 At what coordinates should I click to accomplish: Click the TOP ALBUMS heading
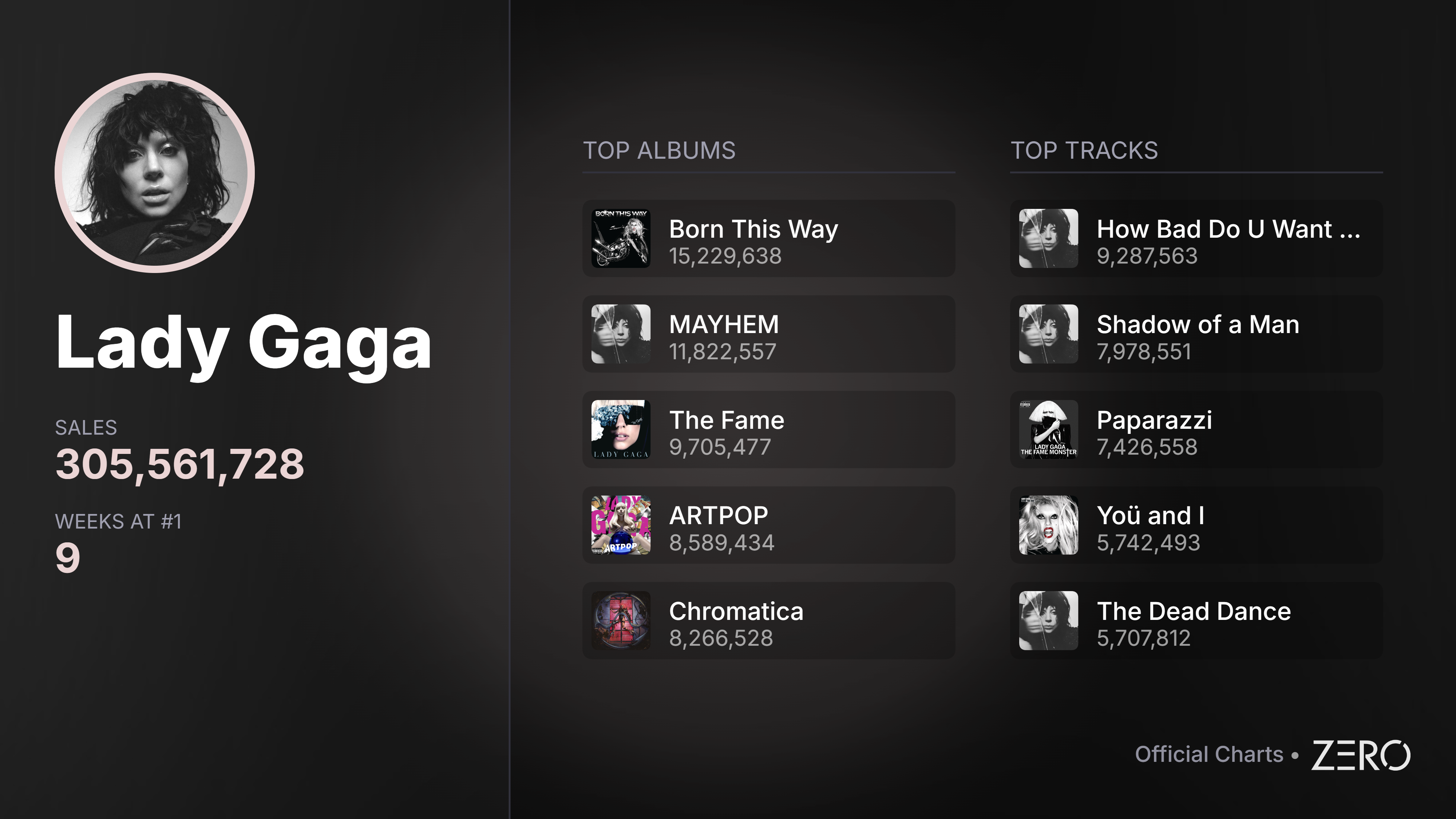(x=659, y=150)
